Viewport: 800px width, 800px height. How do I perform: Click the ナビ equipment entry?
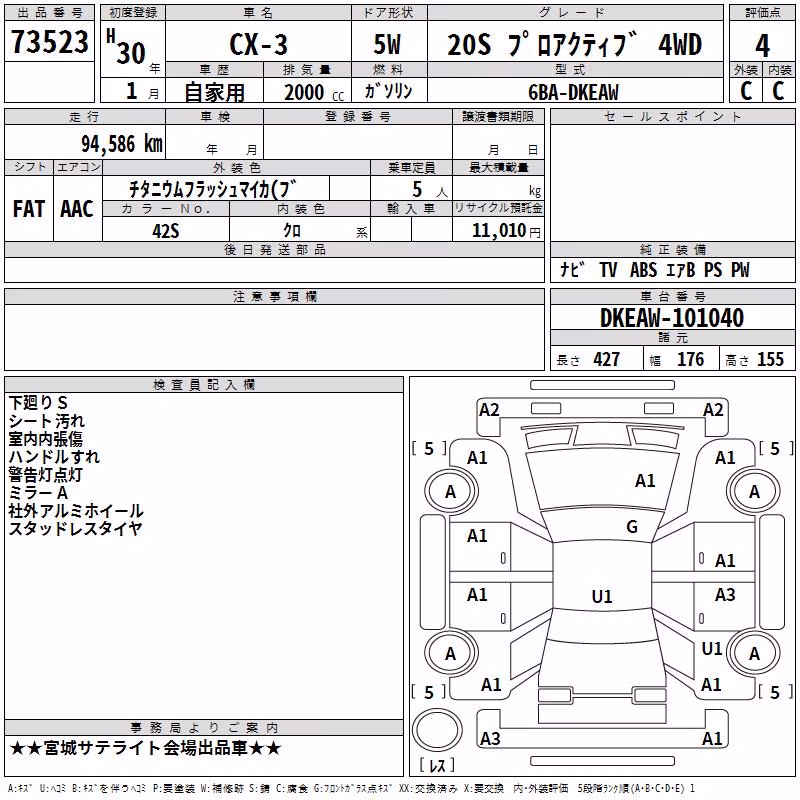pyautogui.click(x=572, y=269)
